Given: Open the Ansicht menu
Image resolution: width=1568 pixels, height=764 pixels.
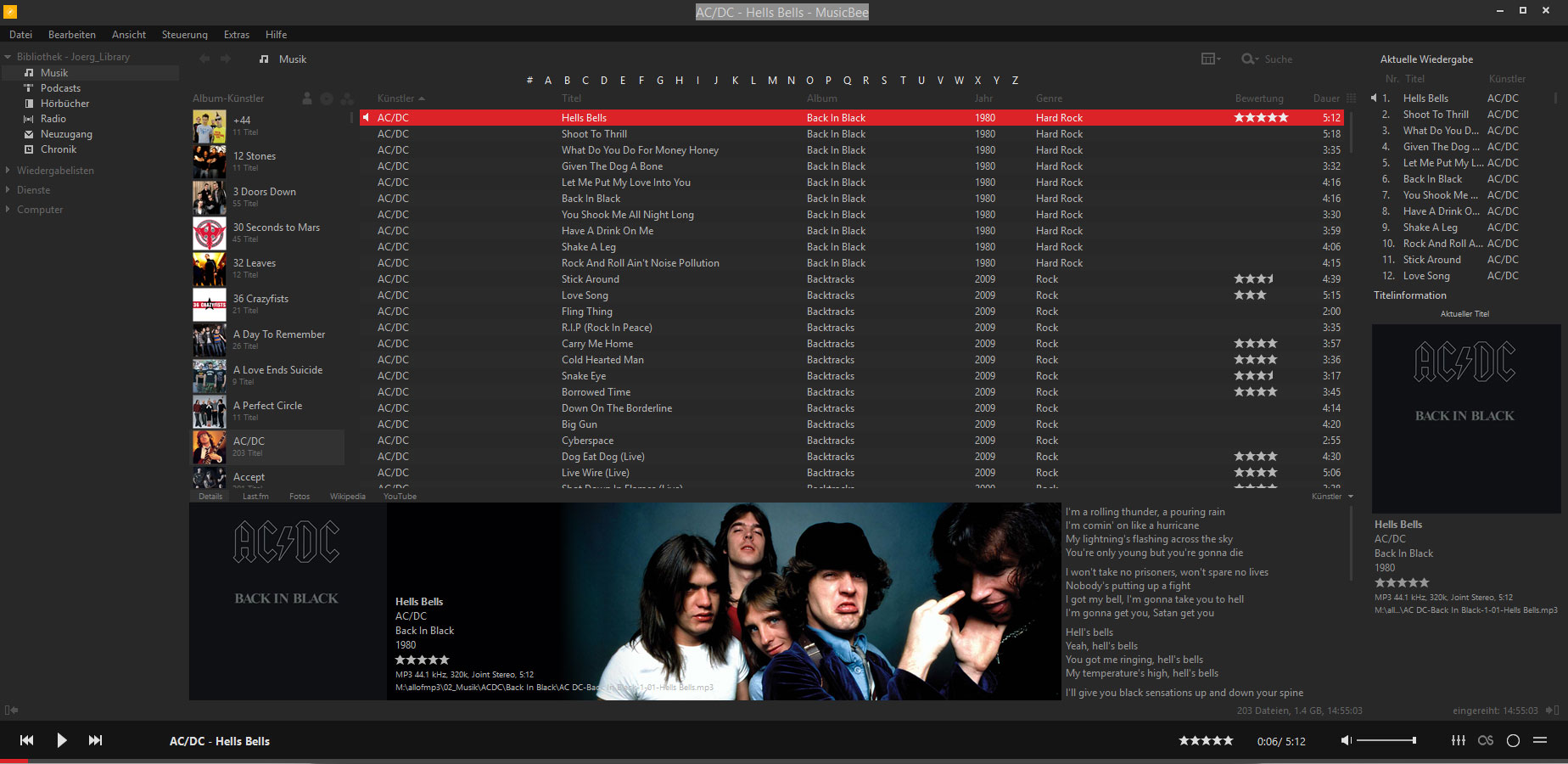Looking at the screenshot, I should (129, 35).
